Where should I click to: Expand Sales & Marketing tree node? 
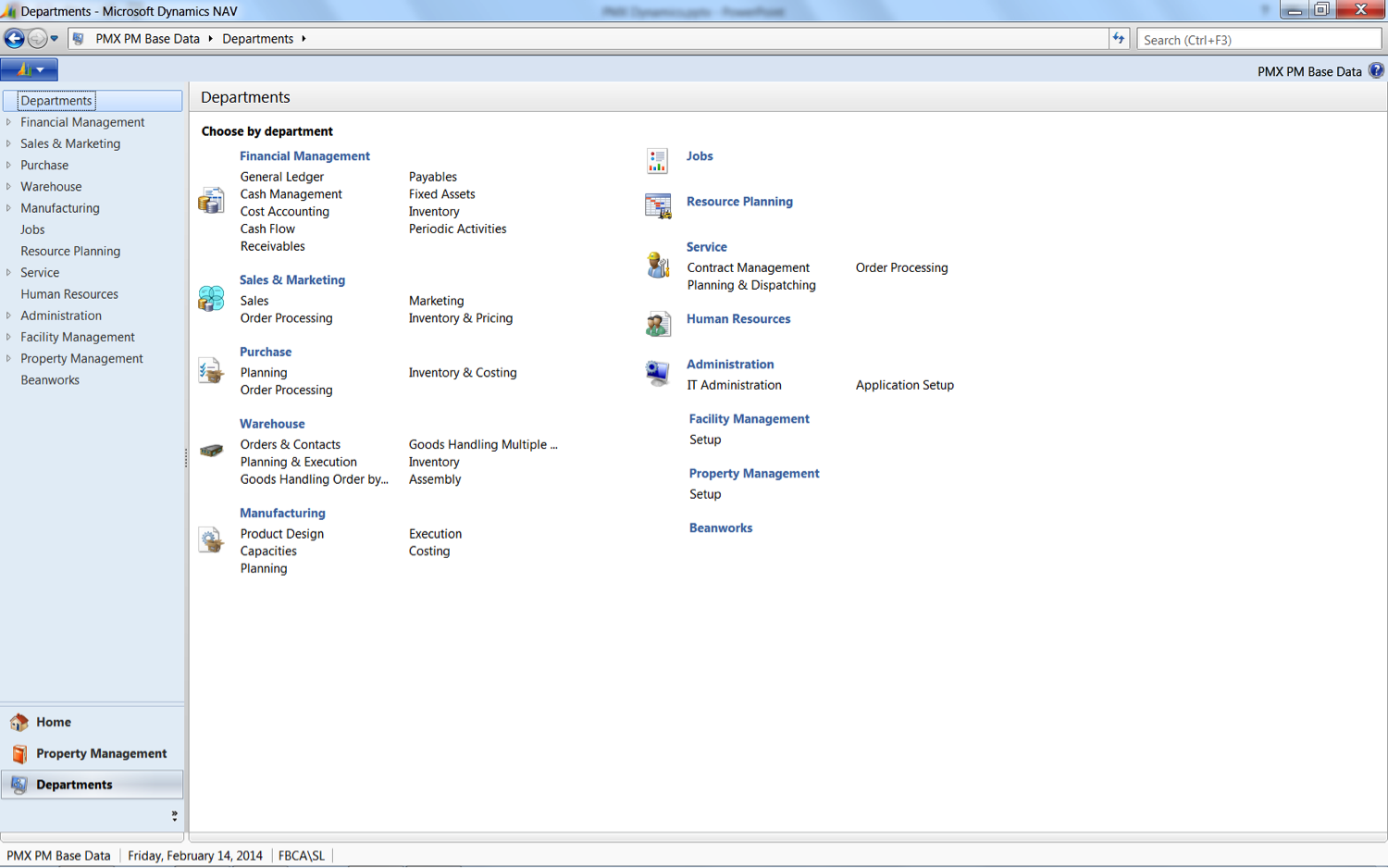(x=9, y=143)
